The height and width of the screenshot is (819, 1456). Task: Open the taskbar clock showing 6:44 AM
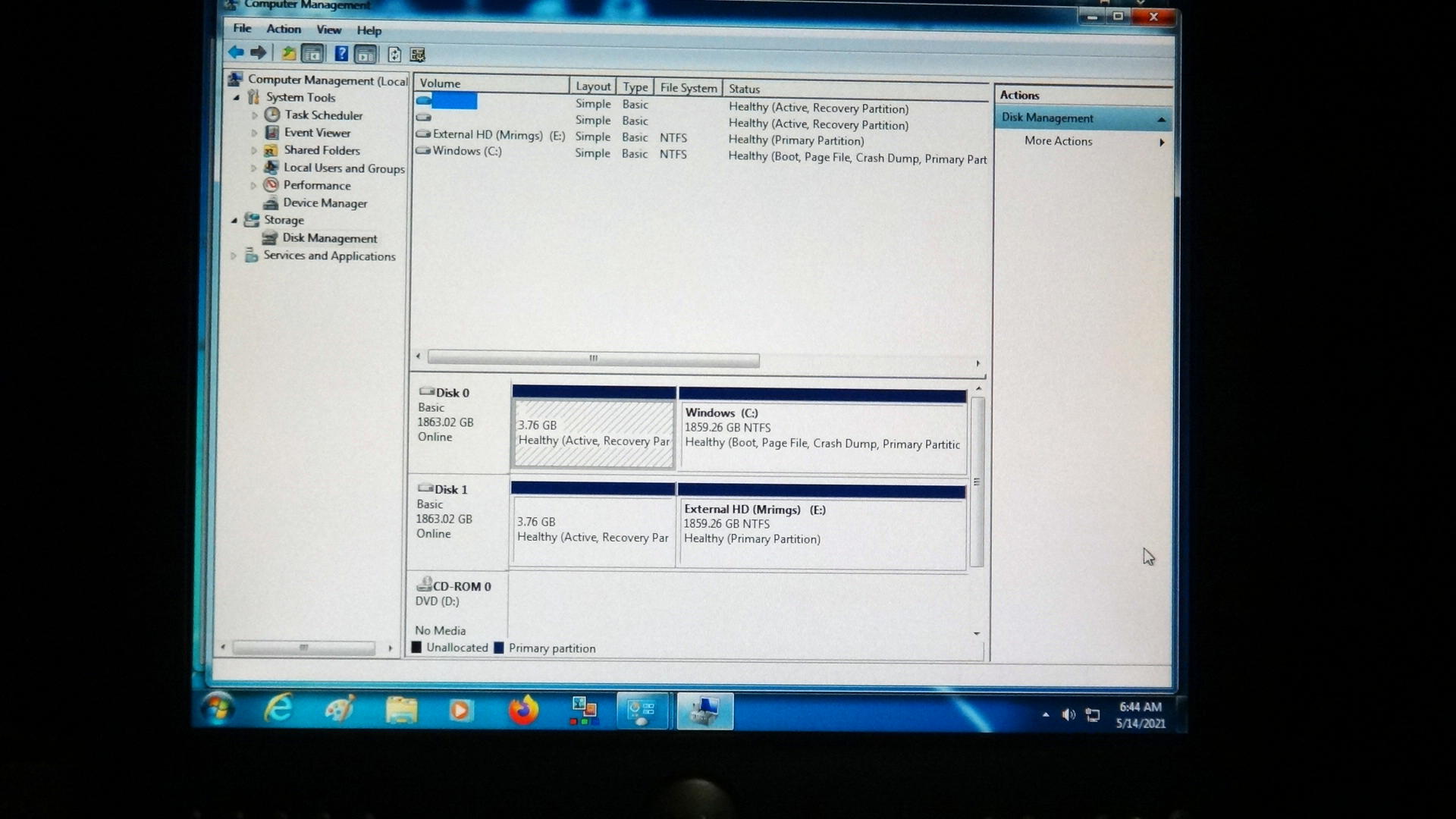[x=1141, y=715]
